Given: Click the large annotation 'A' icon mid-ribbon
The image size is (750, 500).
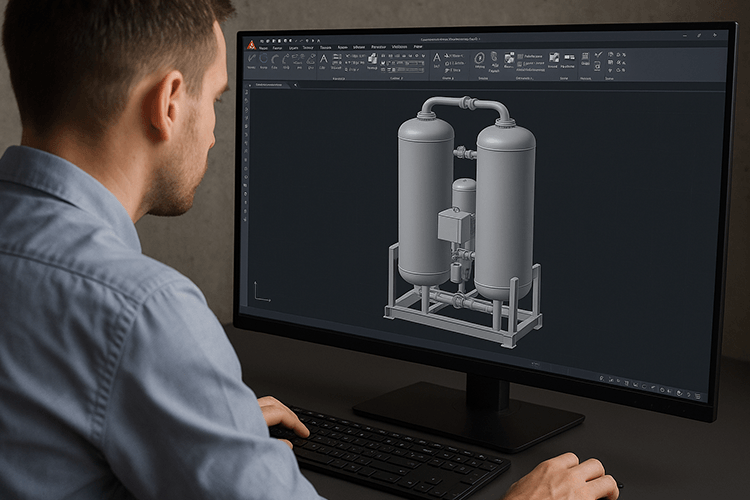Looking at the screenshot, I should tap(437, 59).
